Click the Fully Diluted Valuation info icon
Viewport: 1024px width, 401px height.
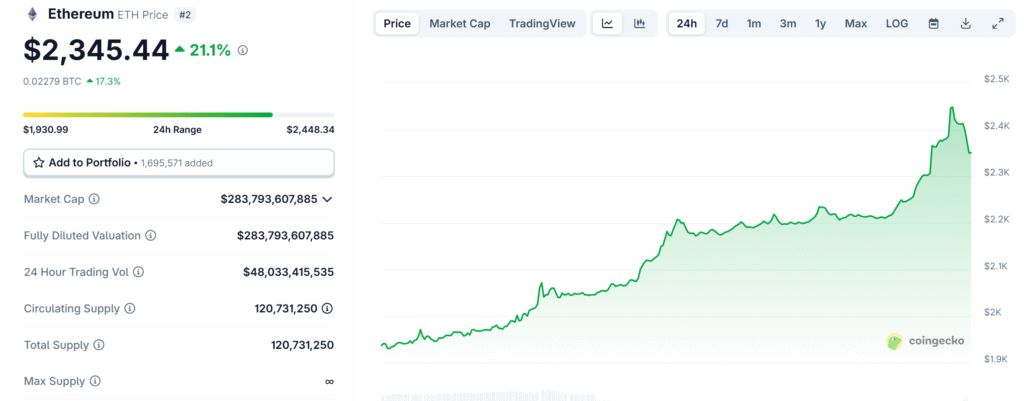[150, 236]
